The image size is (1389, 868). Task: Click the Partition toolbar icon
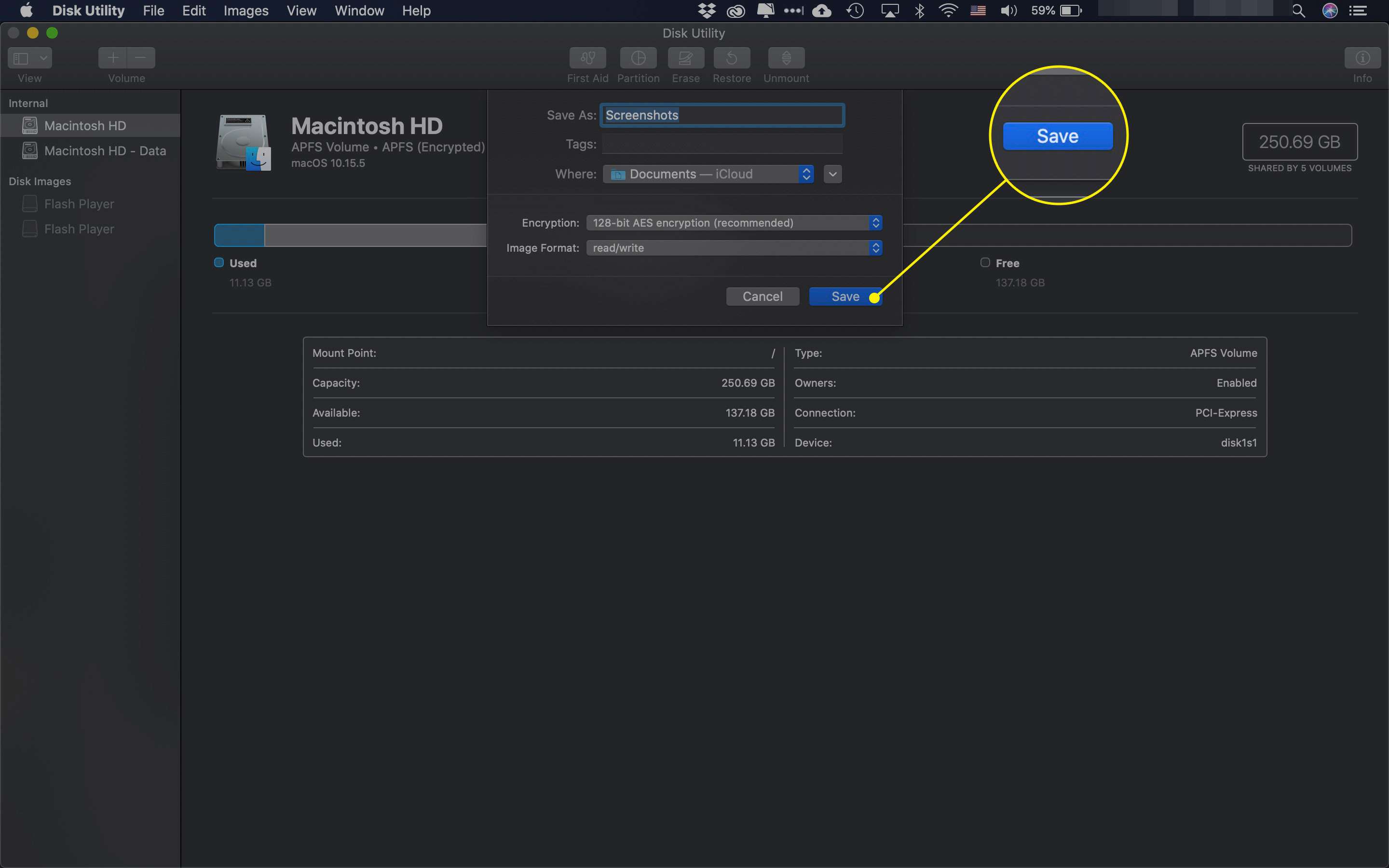point(638,58)
